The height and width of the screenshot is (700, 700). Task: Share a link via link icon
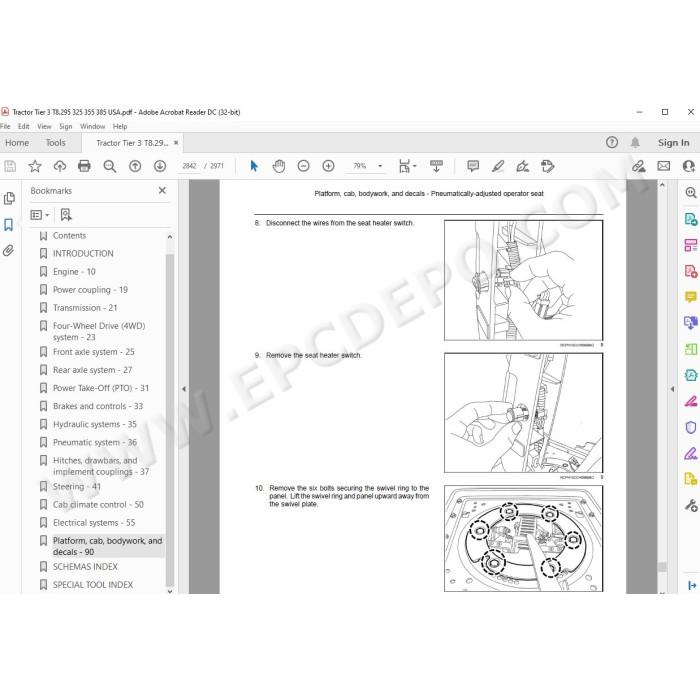639,167
